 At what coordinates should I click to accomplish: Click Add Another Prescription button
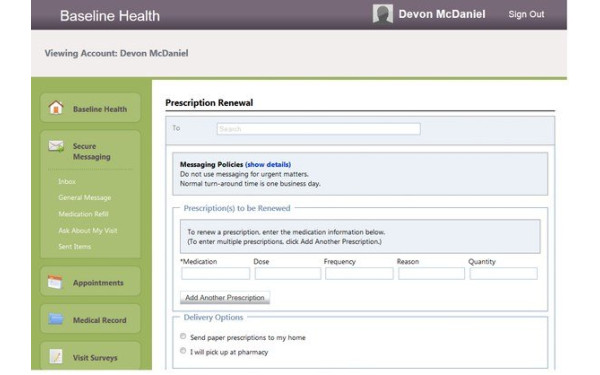(225, 297)
